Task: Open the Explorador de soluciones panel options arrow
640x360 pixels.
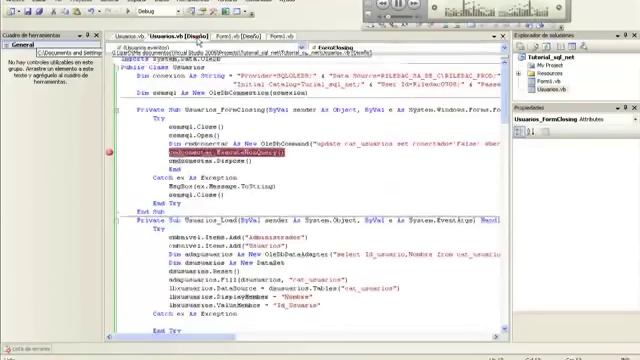Action: pos(618,36)
